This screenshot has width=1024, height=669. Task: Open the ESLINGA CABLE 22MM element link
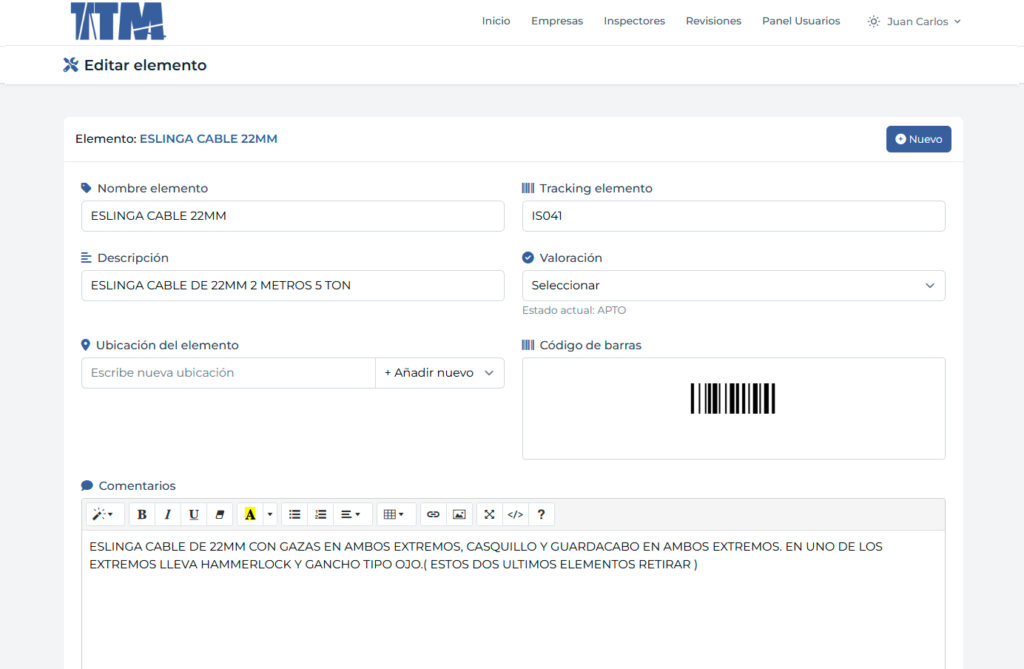[x=208, y=139]
